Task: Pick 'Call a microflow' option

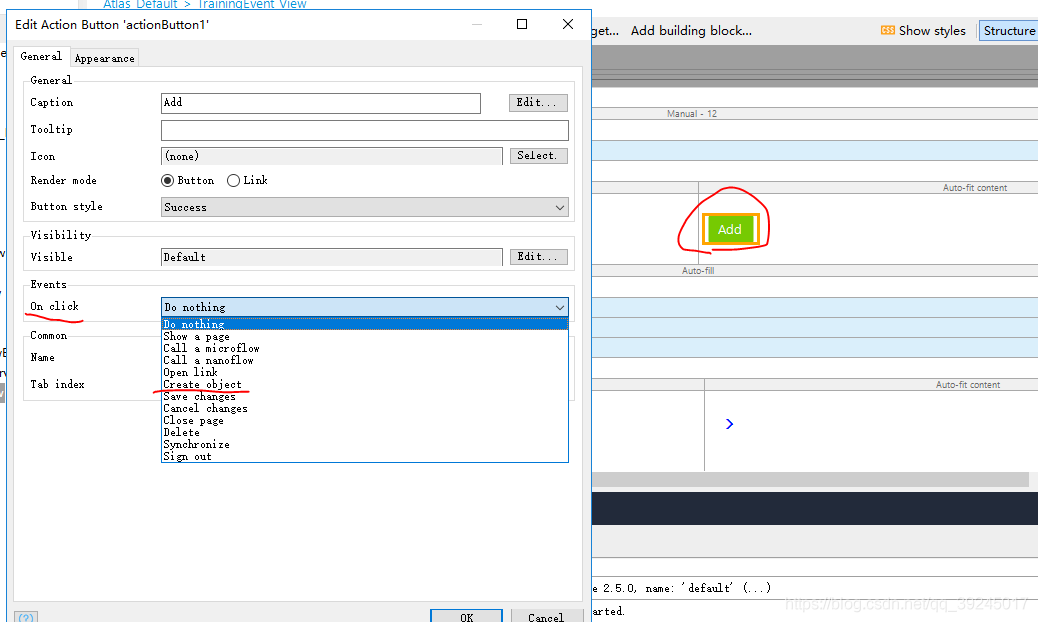Action: coord(211,349)
